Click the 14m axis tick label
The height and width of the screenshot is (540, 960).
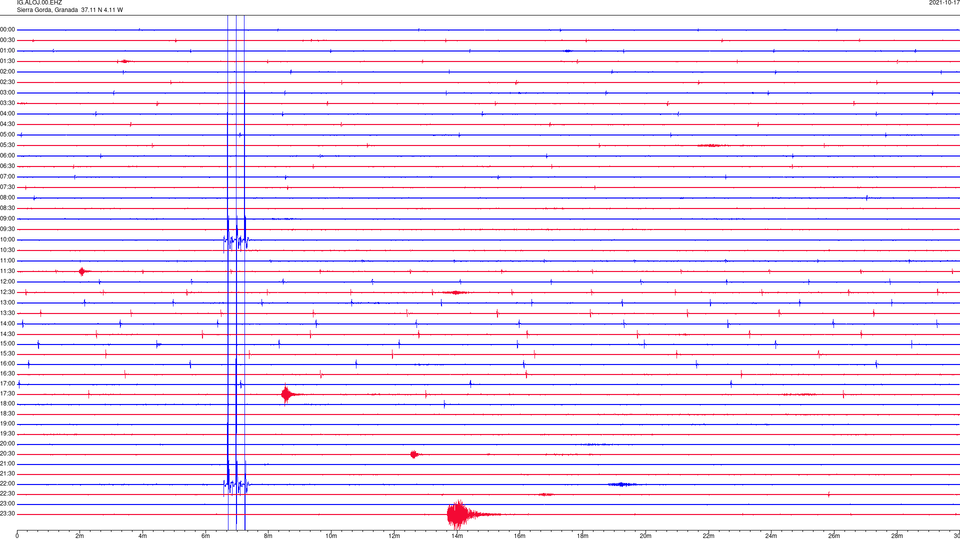pyautogui.click(x=457, y=536)
